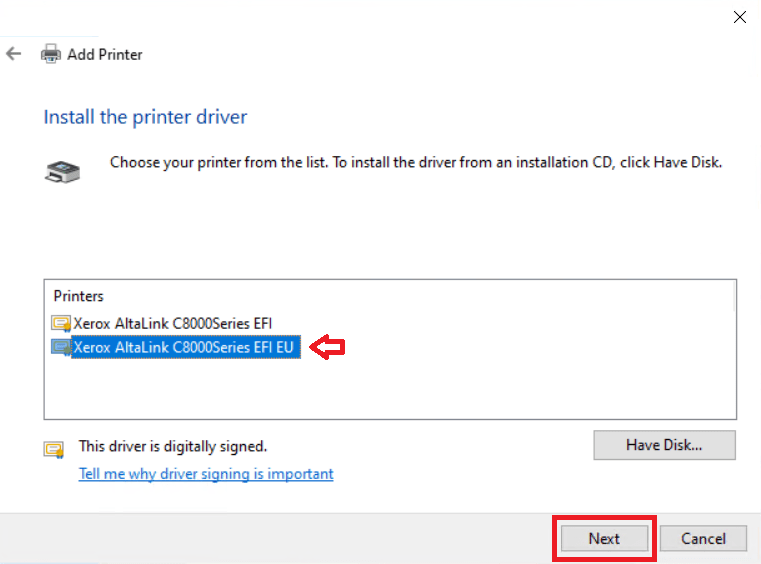Click 'This driver is digitally signed' text
This screenshot has height=564, width=761.
[x=173, y=446]
